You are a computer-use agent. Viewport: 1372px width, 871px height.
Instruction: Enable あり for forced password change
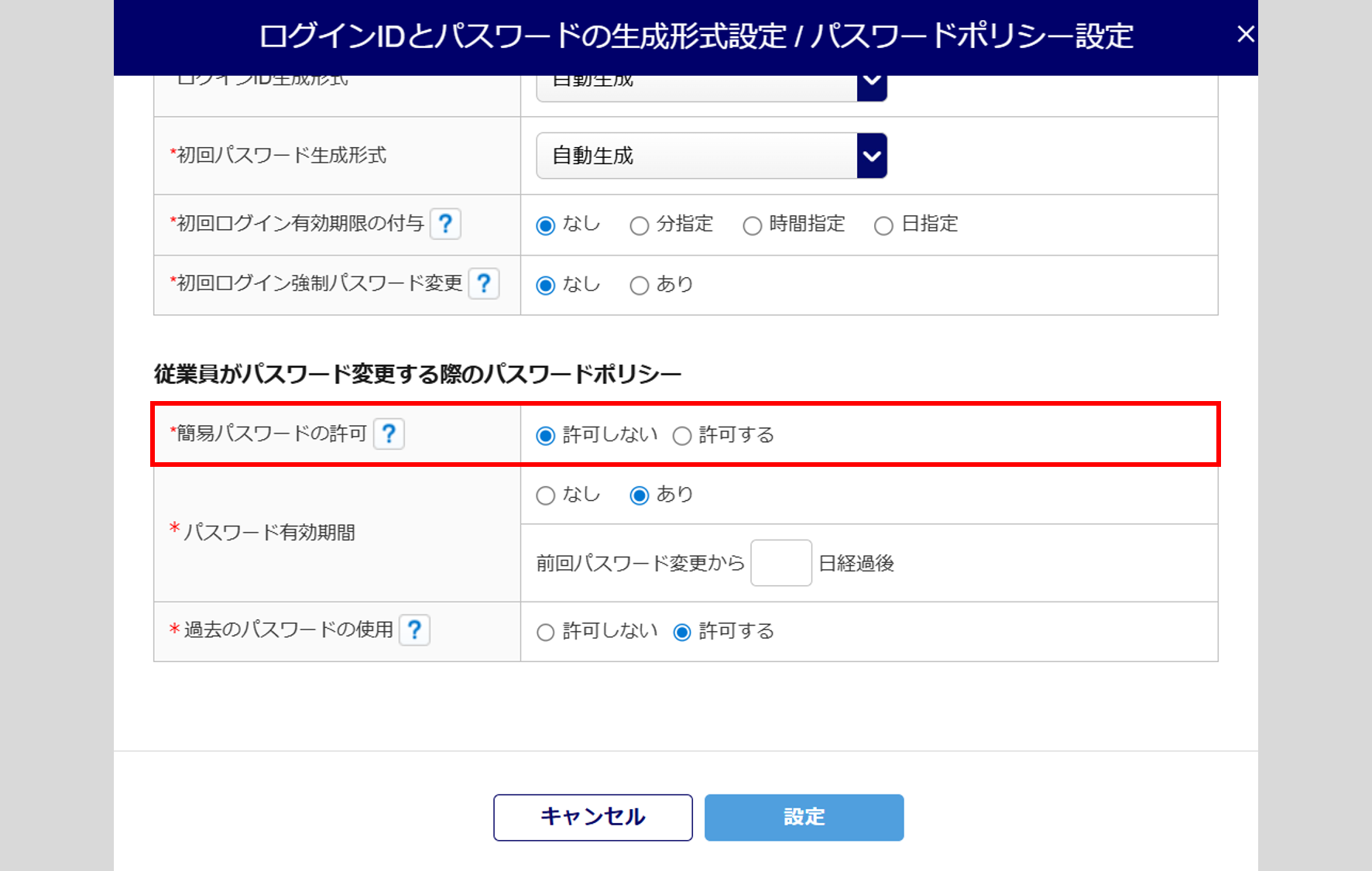(x=640, y=286)
